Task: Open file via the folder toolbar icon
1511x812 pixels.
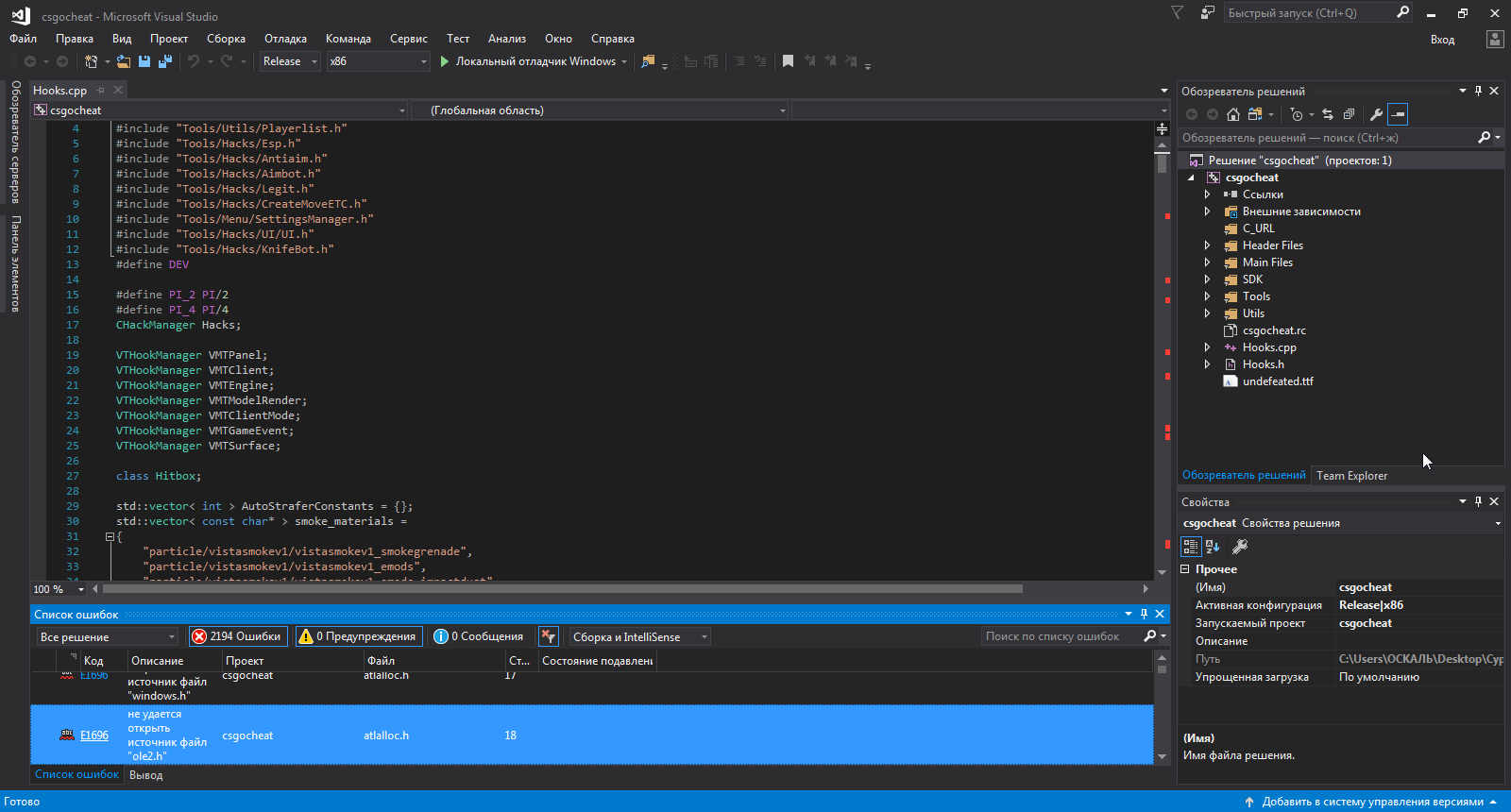Action: (124, 61)
